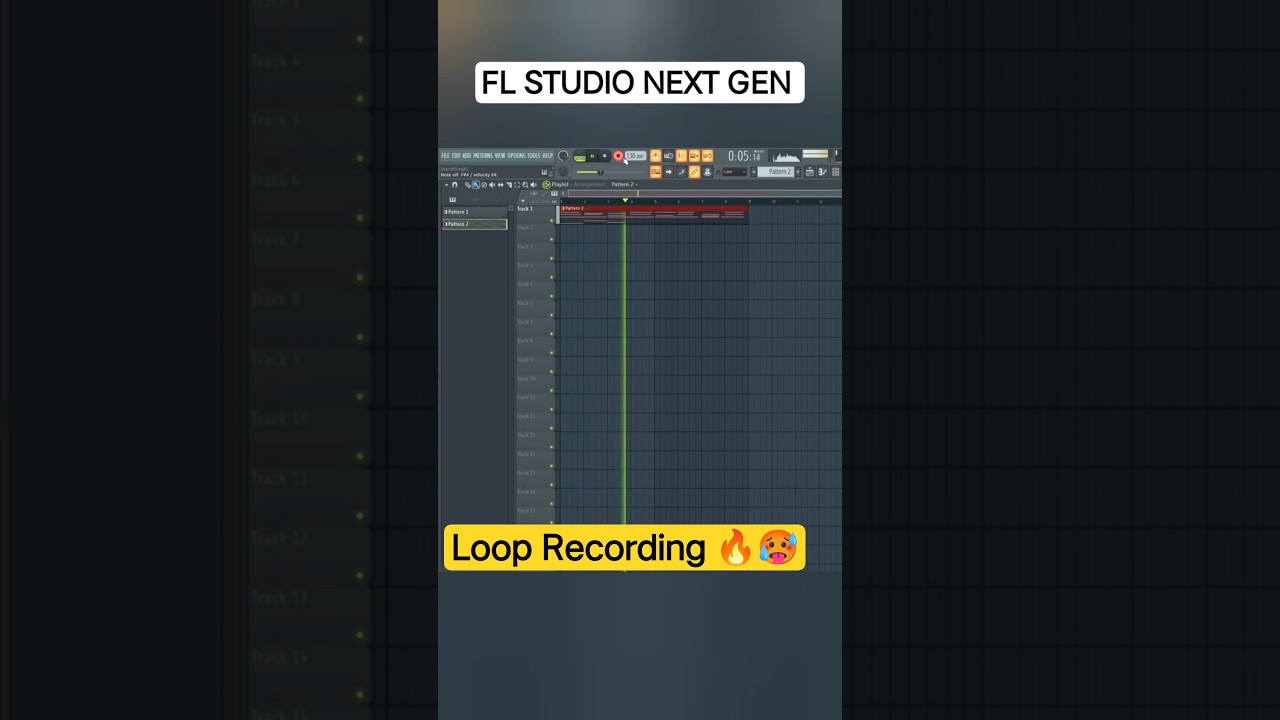The width and height of the screenshot is (1280, 720).
Task: Toggle typing keyboard to piano button
Action: [x=656, y=172]
